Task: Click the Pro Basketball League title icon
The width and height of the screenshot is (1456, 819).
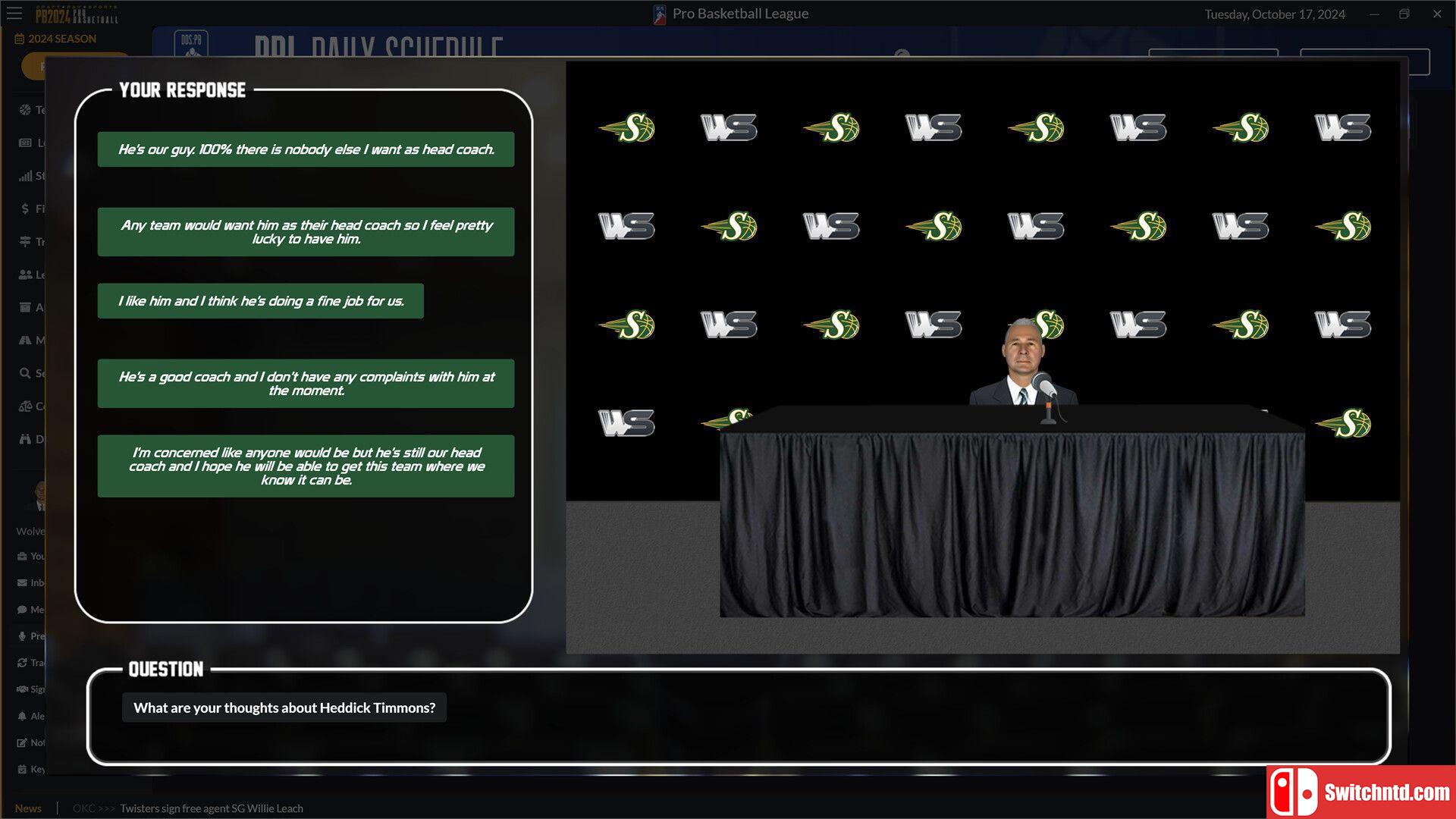Action: point(659,14)
